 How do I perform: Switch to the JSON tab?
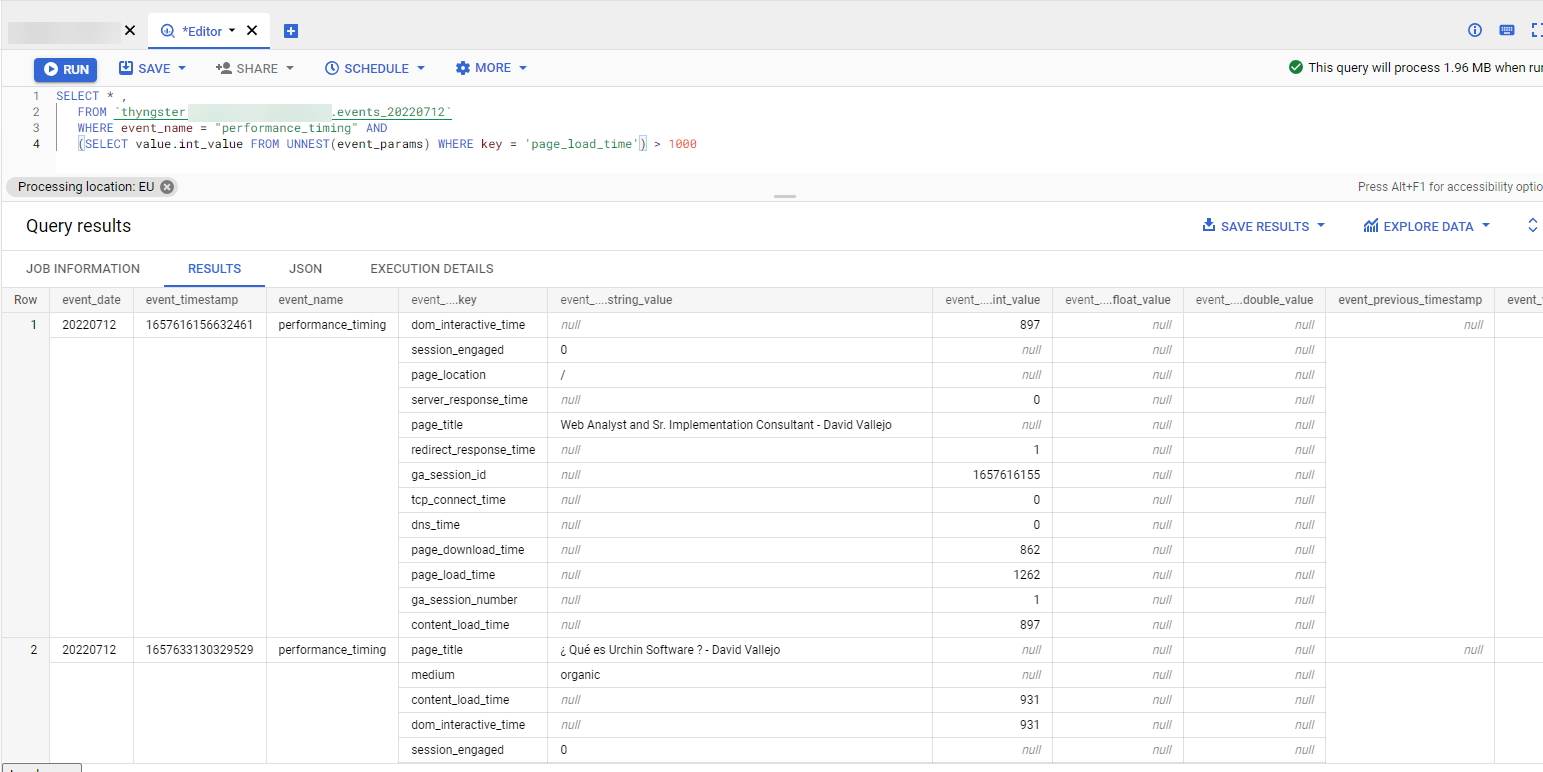tap(305, 269)
